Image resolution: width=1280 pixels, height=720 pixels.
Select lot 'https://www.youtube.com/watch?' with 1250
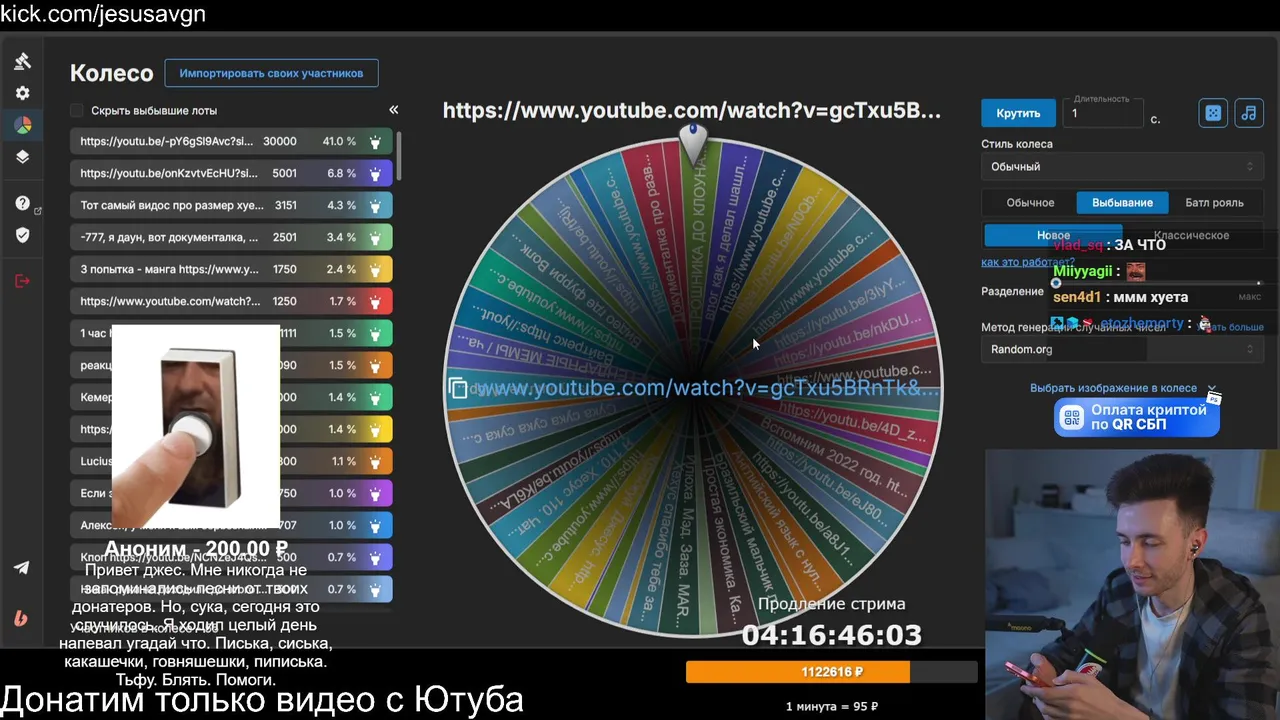pyautogui.click(x=231, y=302)
